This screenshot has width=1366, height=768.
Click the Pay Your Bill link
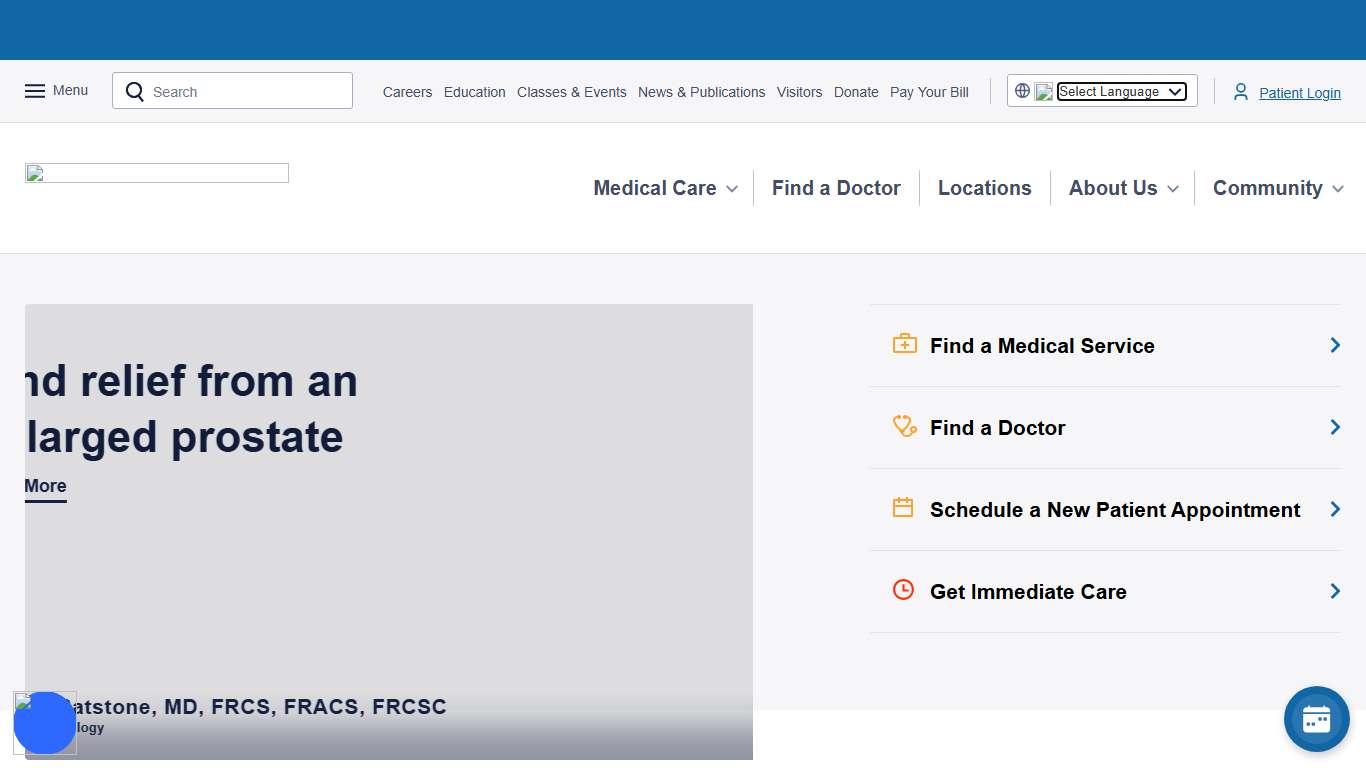pyautogui.click(x=928, y=92)
